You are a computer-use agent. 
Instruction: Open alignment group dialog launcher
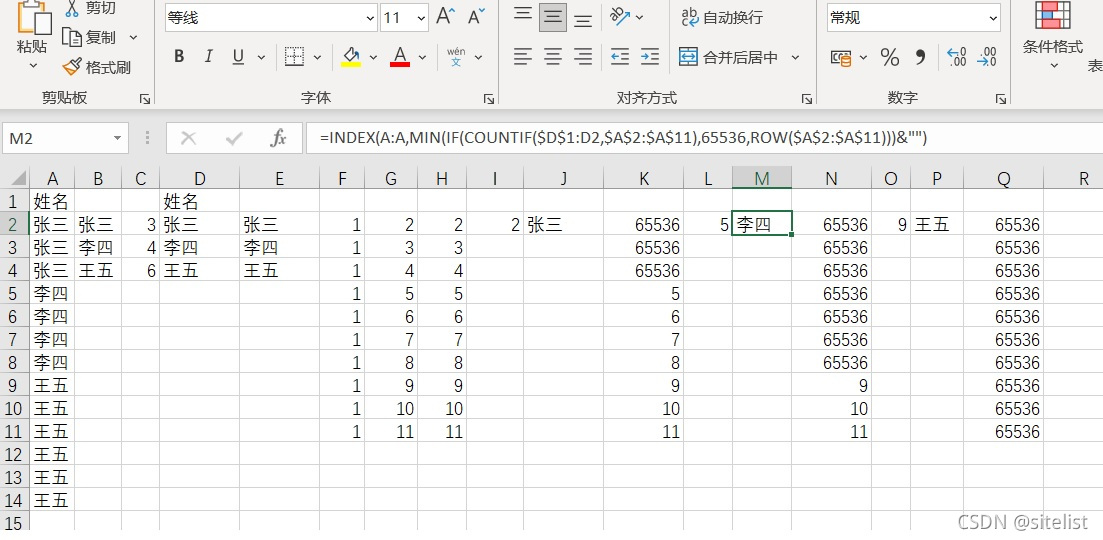(x=808, y=100)
